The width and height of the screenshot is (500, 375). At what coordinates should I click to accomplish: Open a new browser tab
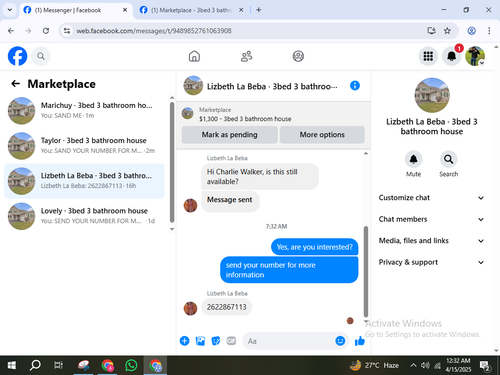click(259, 10)
